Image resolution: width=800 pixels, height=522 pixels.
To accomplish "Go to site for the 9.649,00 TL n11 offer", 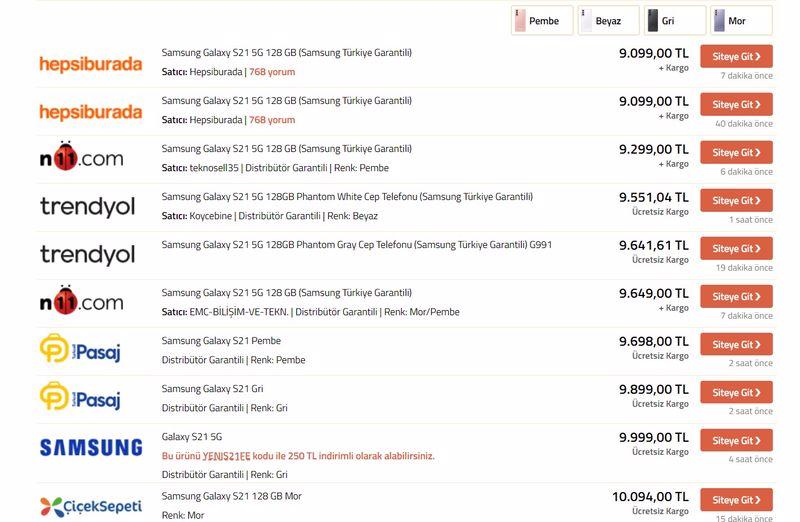I will point(736,296).
